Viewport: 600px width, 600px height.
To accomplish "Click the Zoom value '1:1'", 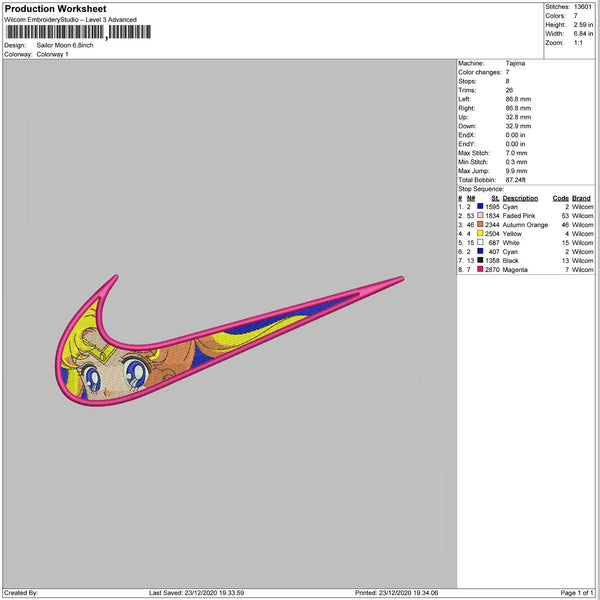I will click(x=578, y=43).
